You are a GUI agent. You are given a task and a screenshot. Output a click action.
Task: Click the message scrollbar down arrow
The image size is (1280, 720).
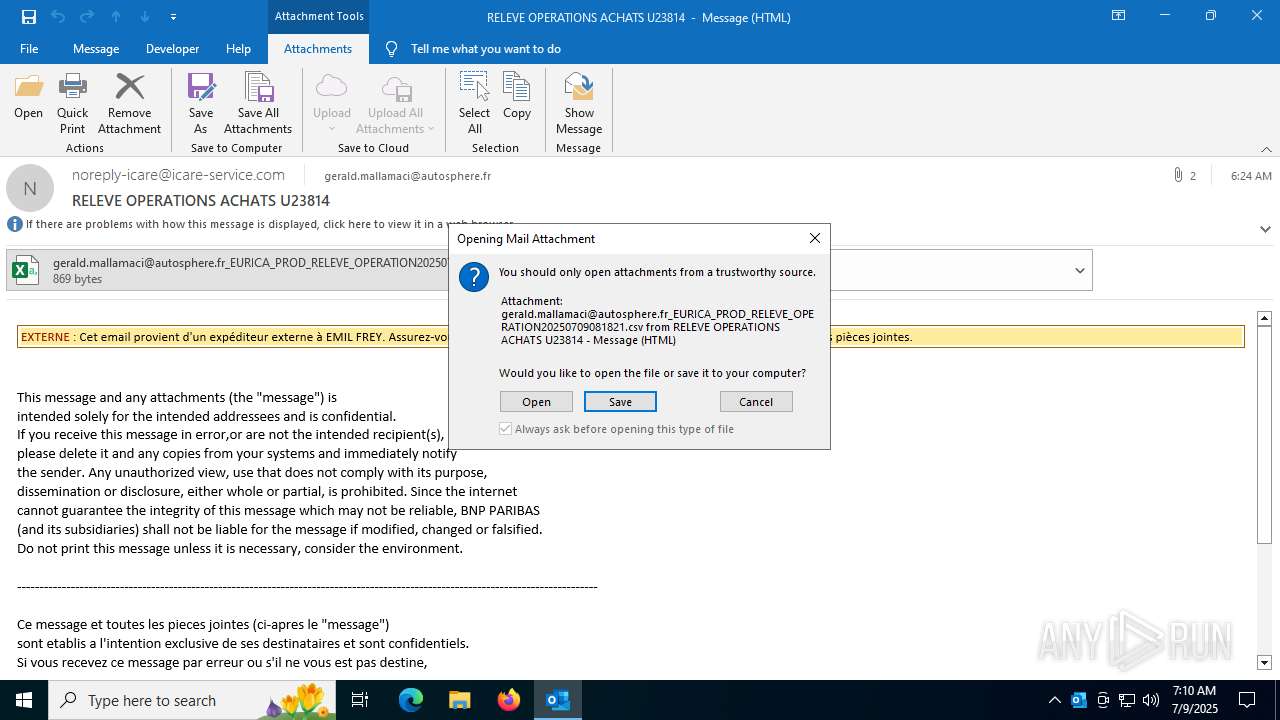1264,662
